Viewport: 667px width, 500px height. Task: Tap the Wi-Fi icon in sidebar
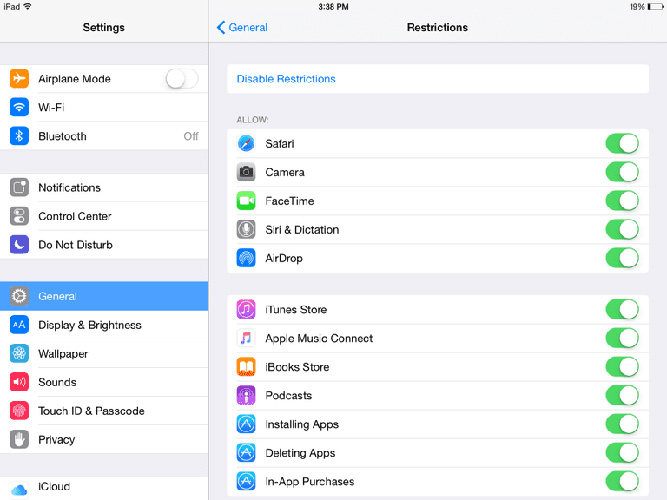pos(19,107)
